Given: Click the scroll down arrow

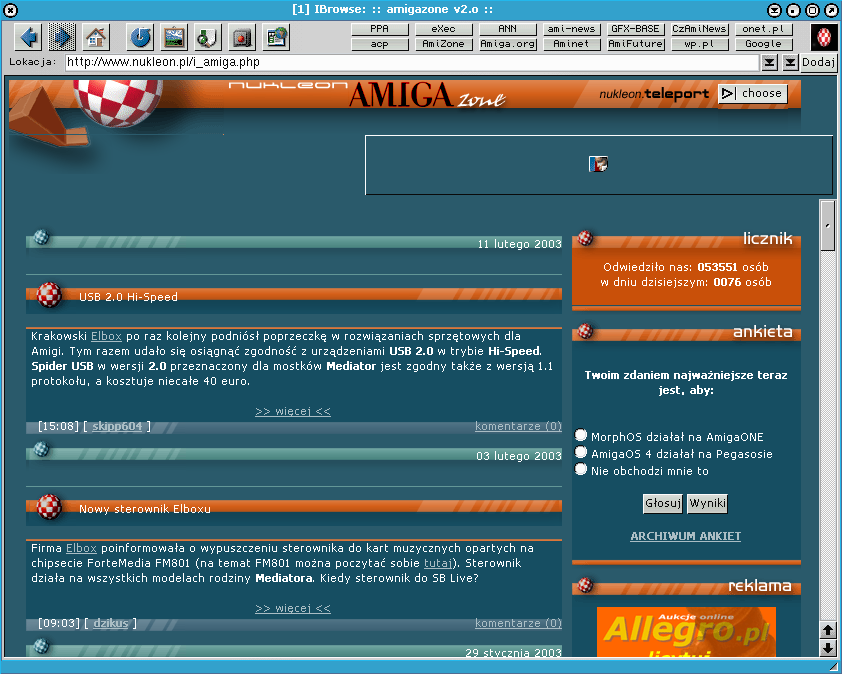Looking at the screenshot, I should 828,648.
